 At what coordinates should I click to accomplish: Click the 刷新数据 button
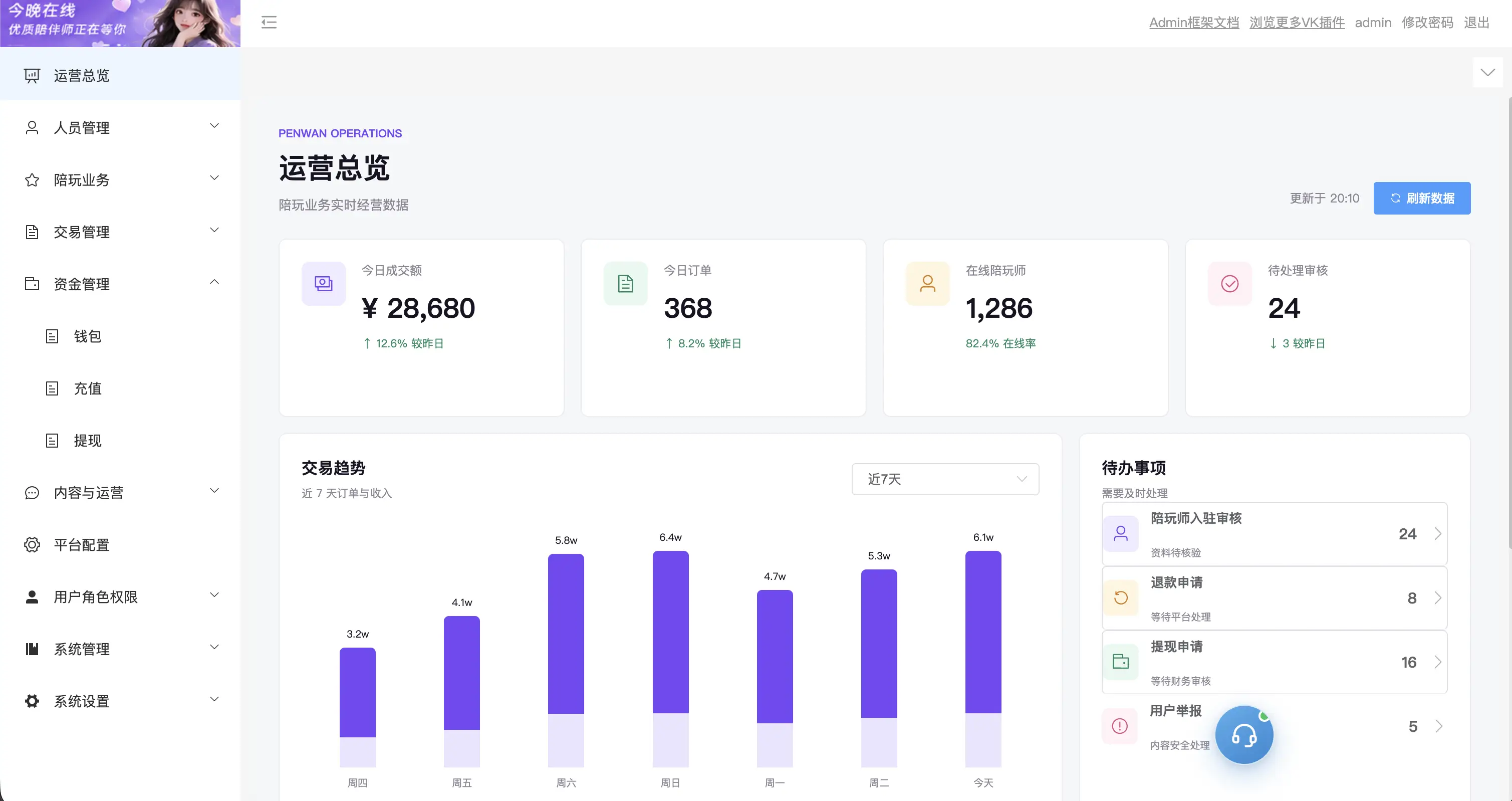[x=1422, y=198]
